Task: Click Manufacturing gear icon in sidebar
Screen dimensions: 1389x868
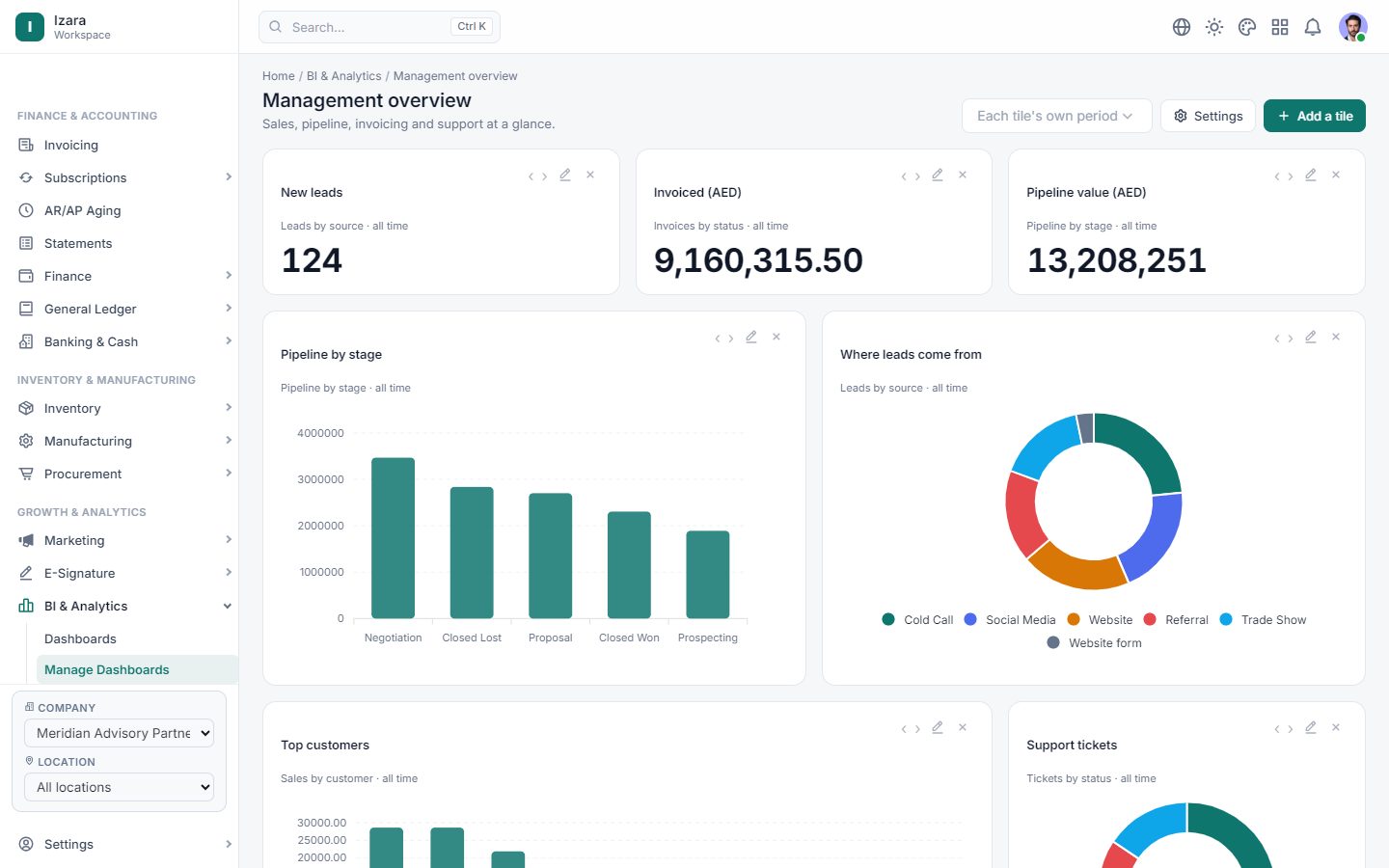Action: tap(26, 441)
